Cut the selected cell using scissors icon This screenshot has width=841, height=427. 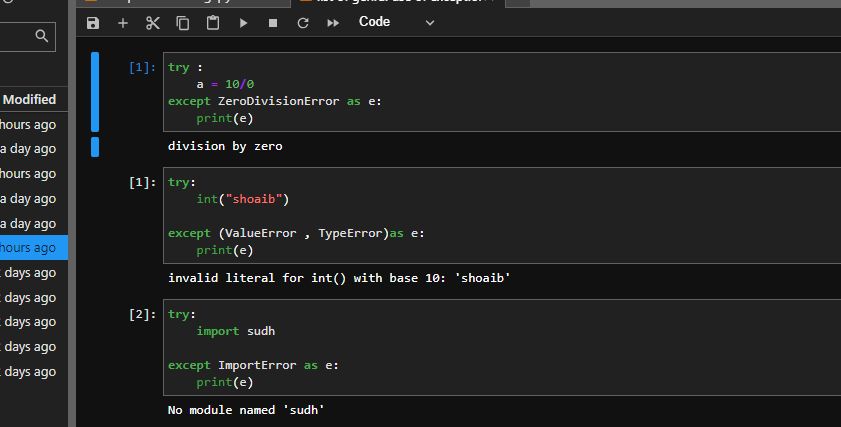coord(153,22)
